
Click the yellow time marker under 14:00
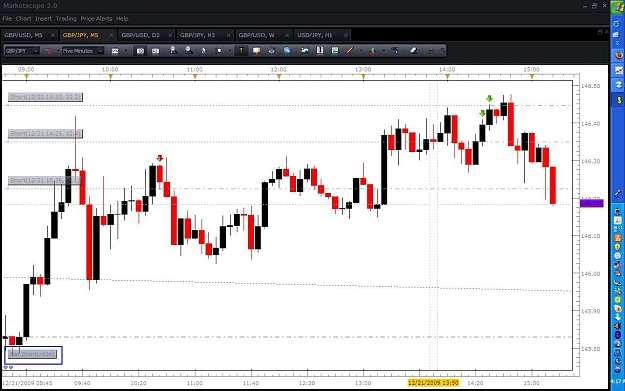point(447,77)
